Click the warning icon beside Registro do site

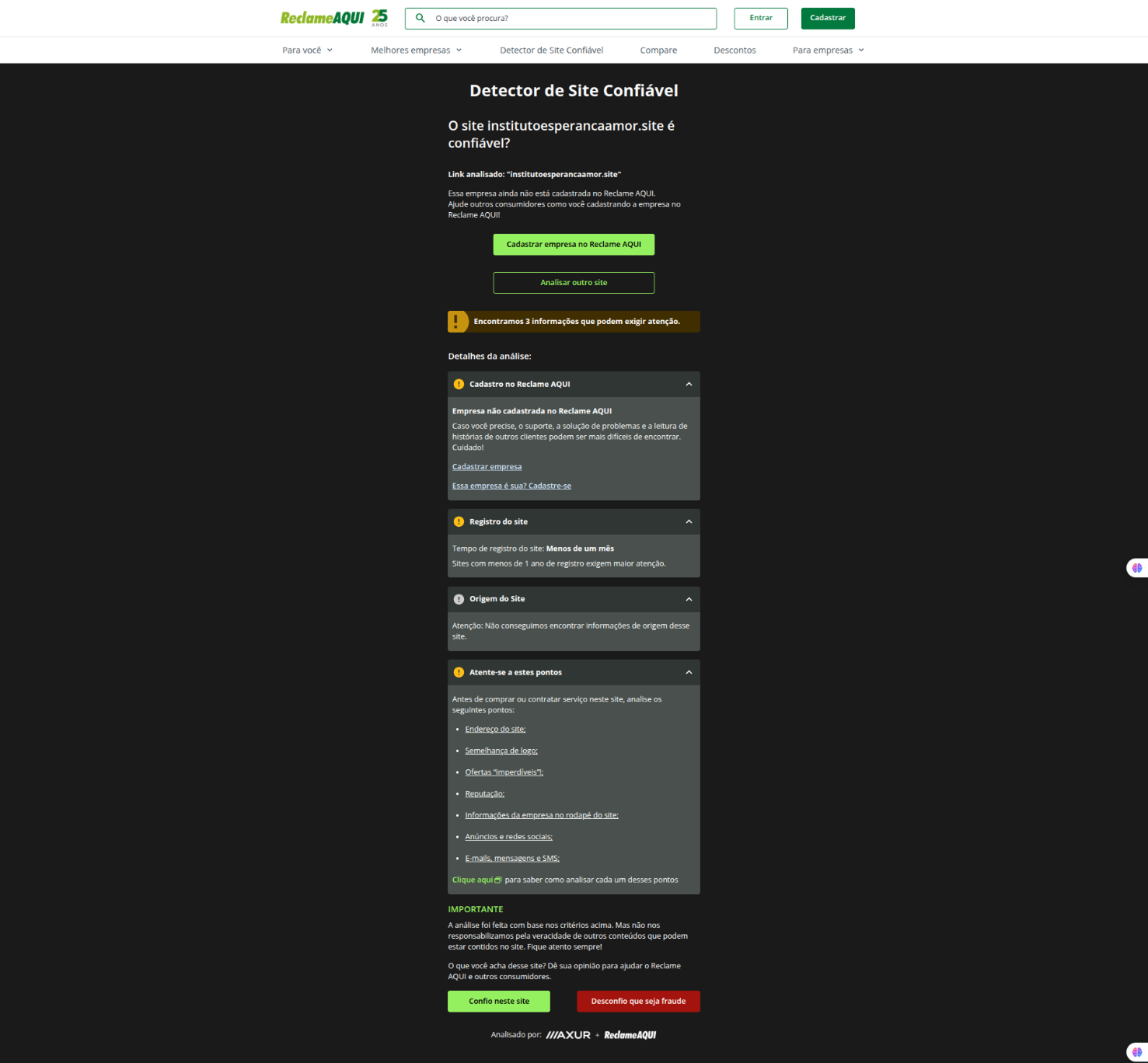tap(459, 521)
